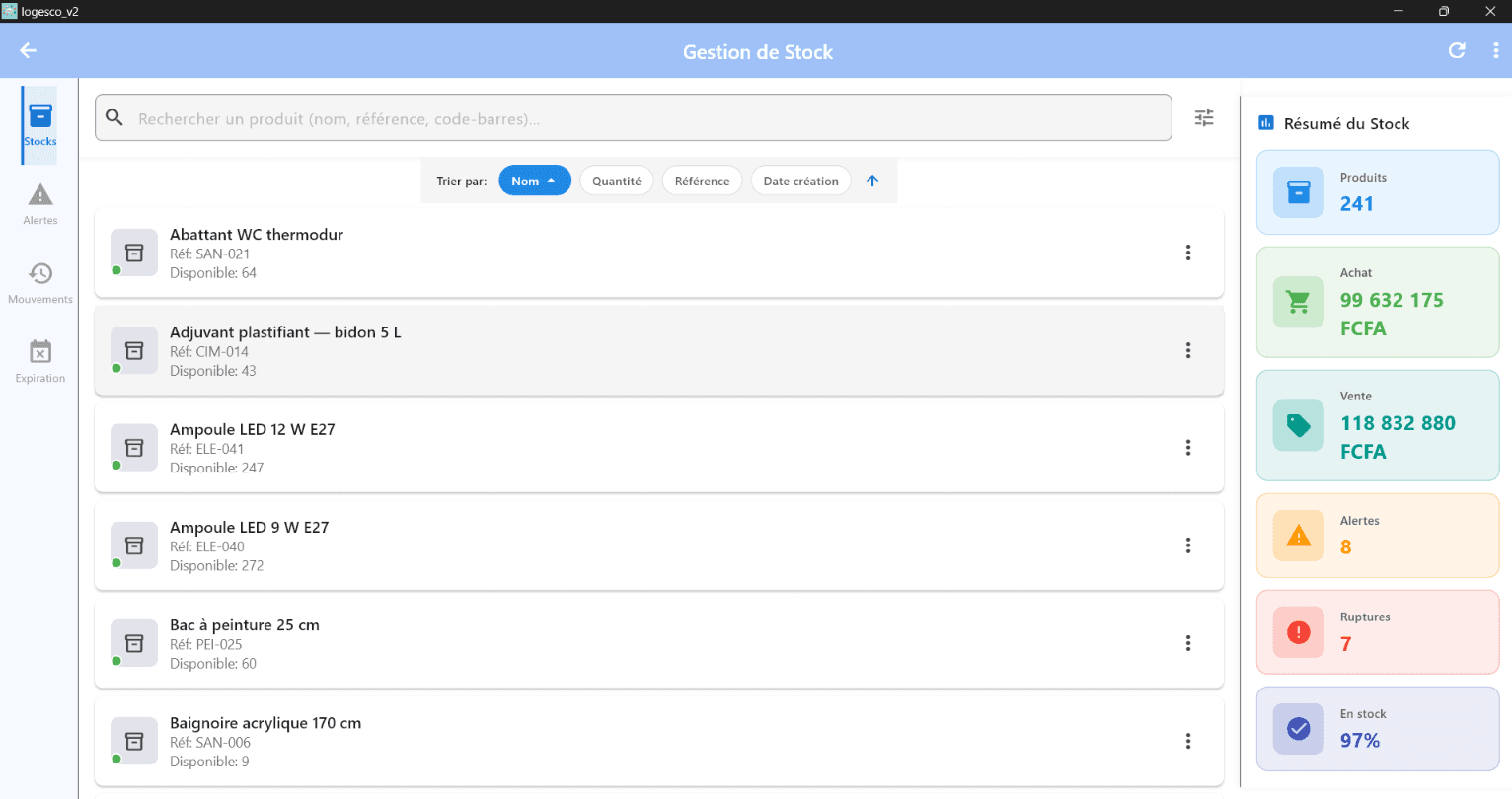Open options for Abattant WC thermodur
This screenshot has height=799, width=1512.
pos(1188,253)
